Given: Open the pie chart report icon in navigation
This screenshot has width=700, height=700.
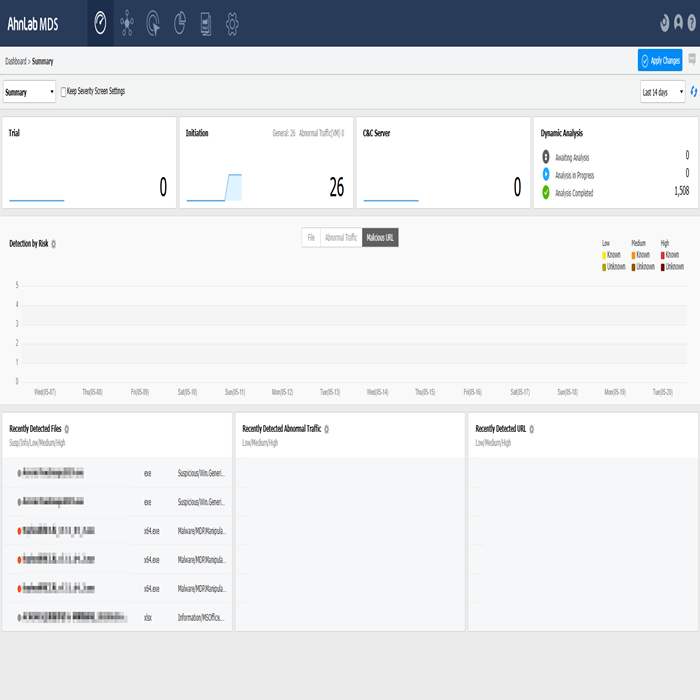Looking at the screenshot, I should pos(179,23).
